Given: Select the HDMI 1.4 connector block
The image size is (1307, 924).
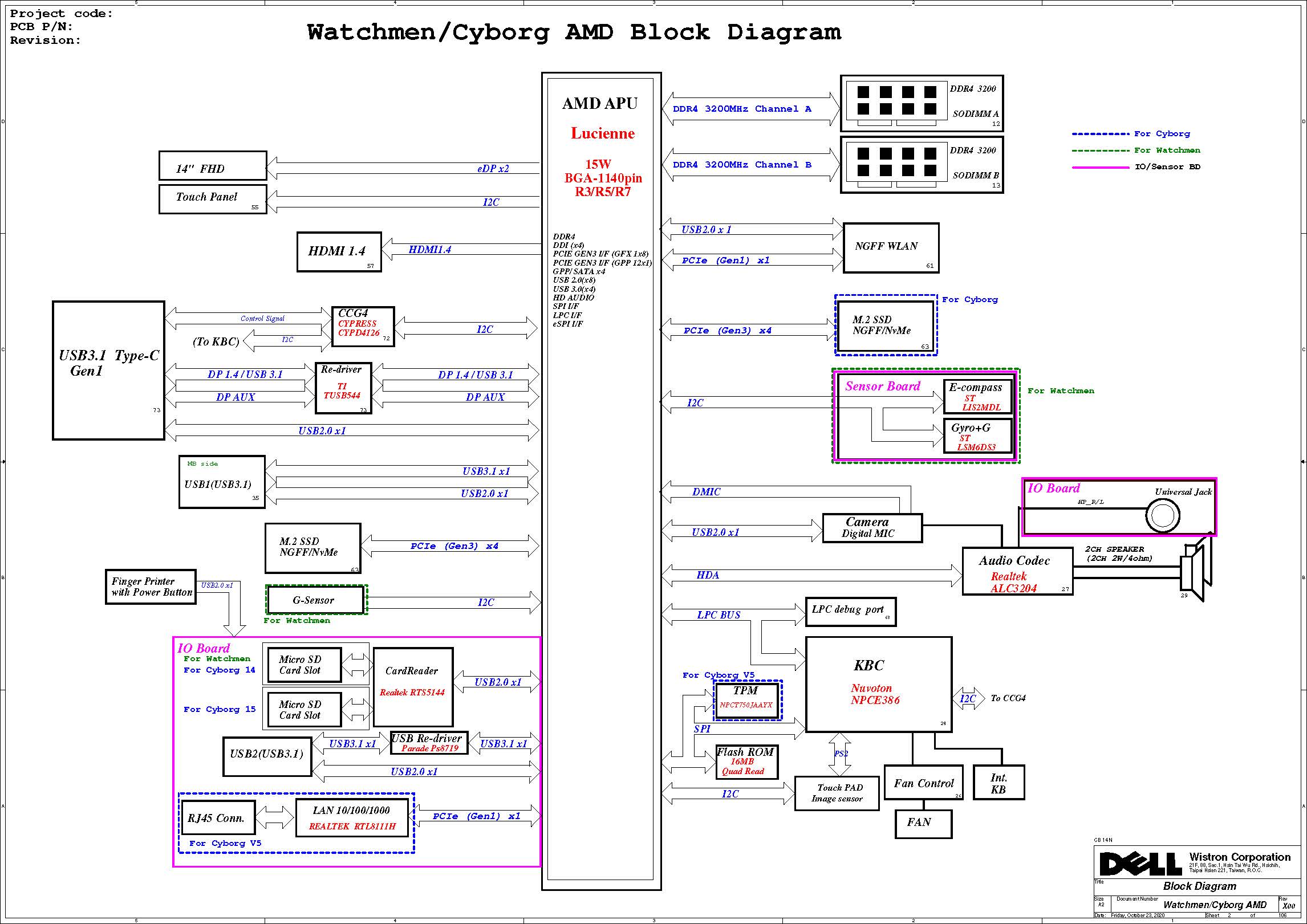Looking at the screenshot, I should coord(339,251).
